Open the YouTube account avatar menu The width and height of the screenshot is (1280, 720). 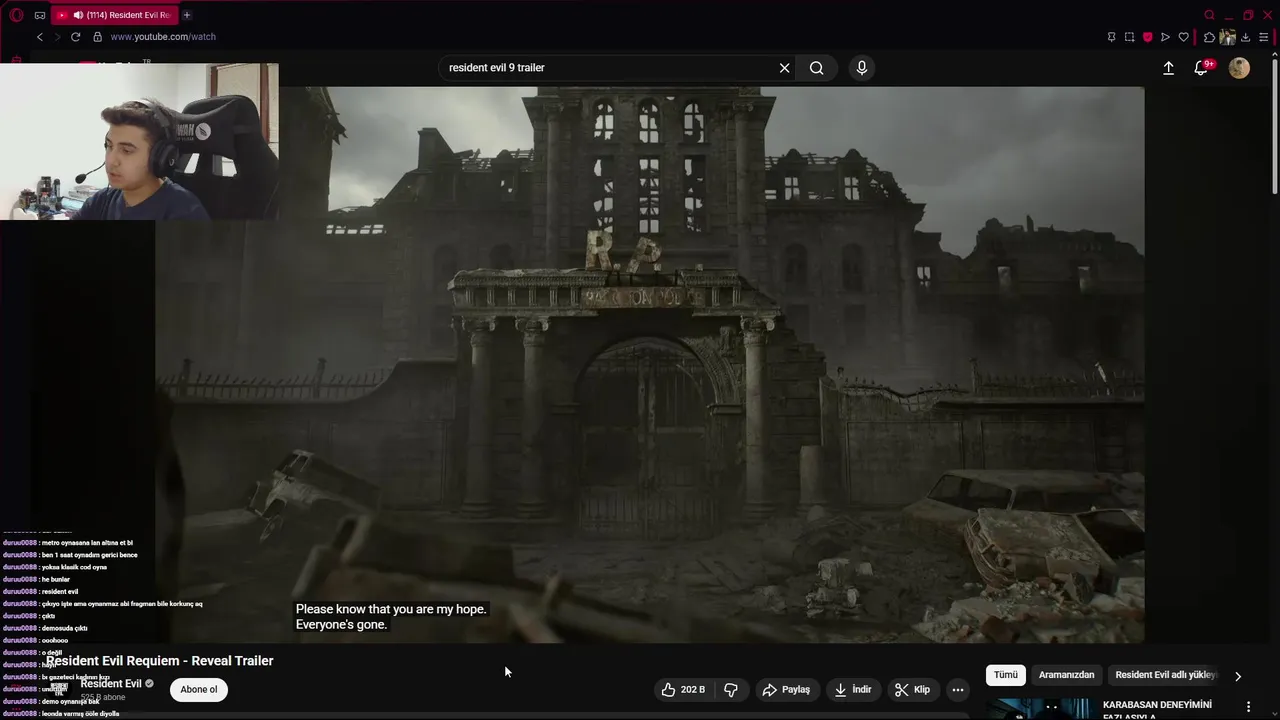coord(1239,68)
